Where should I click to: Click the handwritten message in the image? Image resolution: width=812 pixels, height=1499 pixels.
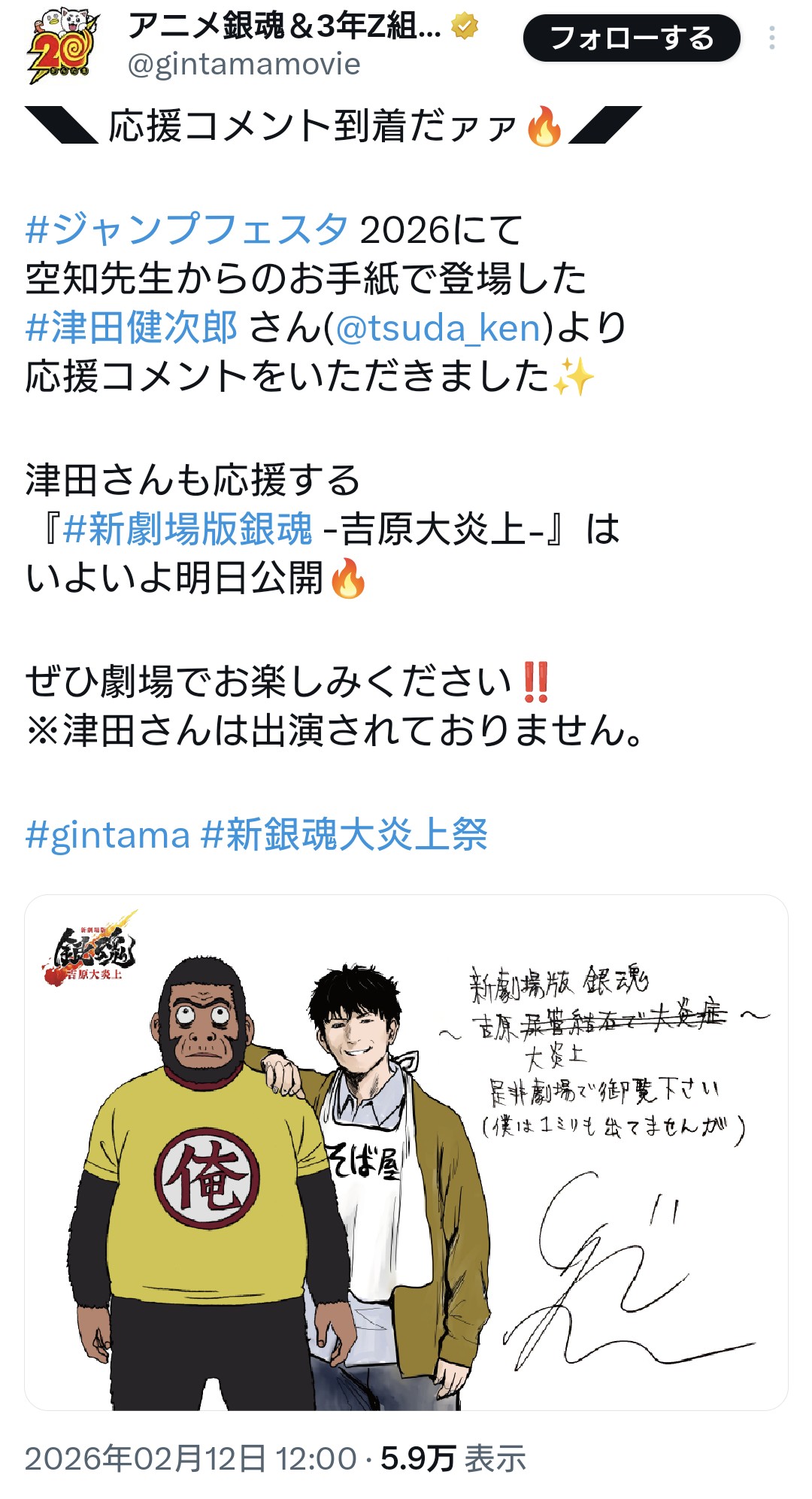605,1054
